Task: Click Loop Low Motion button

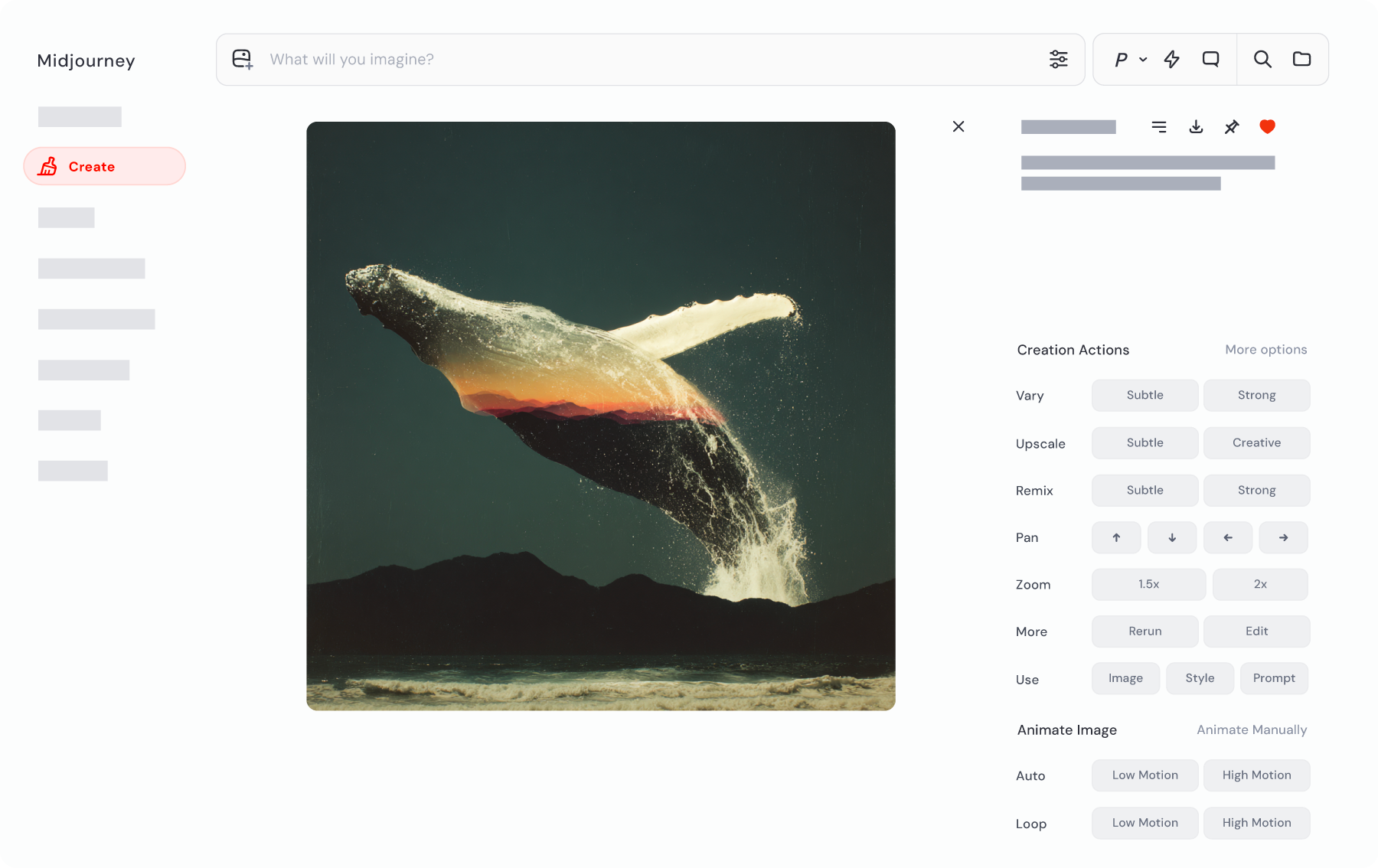Action: 1145,823
